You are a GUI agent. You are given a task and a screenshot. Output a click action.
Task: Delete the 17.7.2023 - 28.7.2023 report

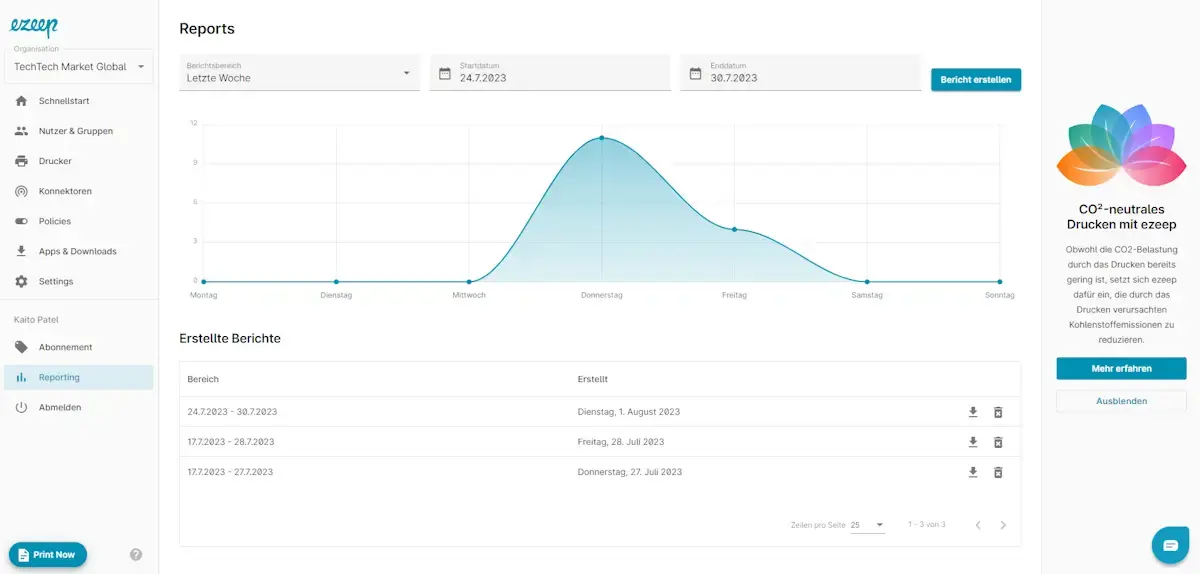coord(997,442)
